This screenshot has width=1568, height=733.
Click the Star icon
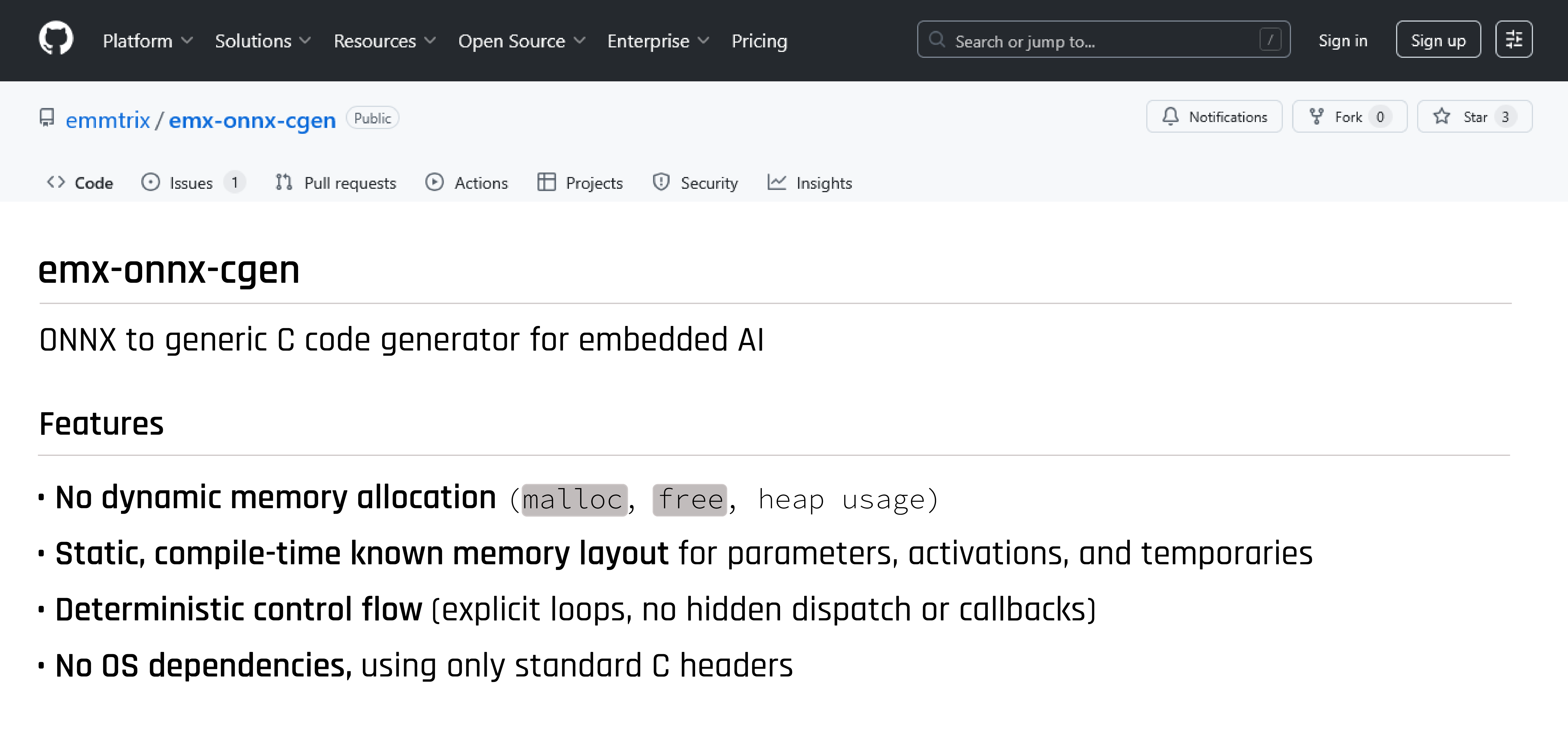click(1441, 116)
